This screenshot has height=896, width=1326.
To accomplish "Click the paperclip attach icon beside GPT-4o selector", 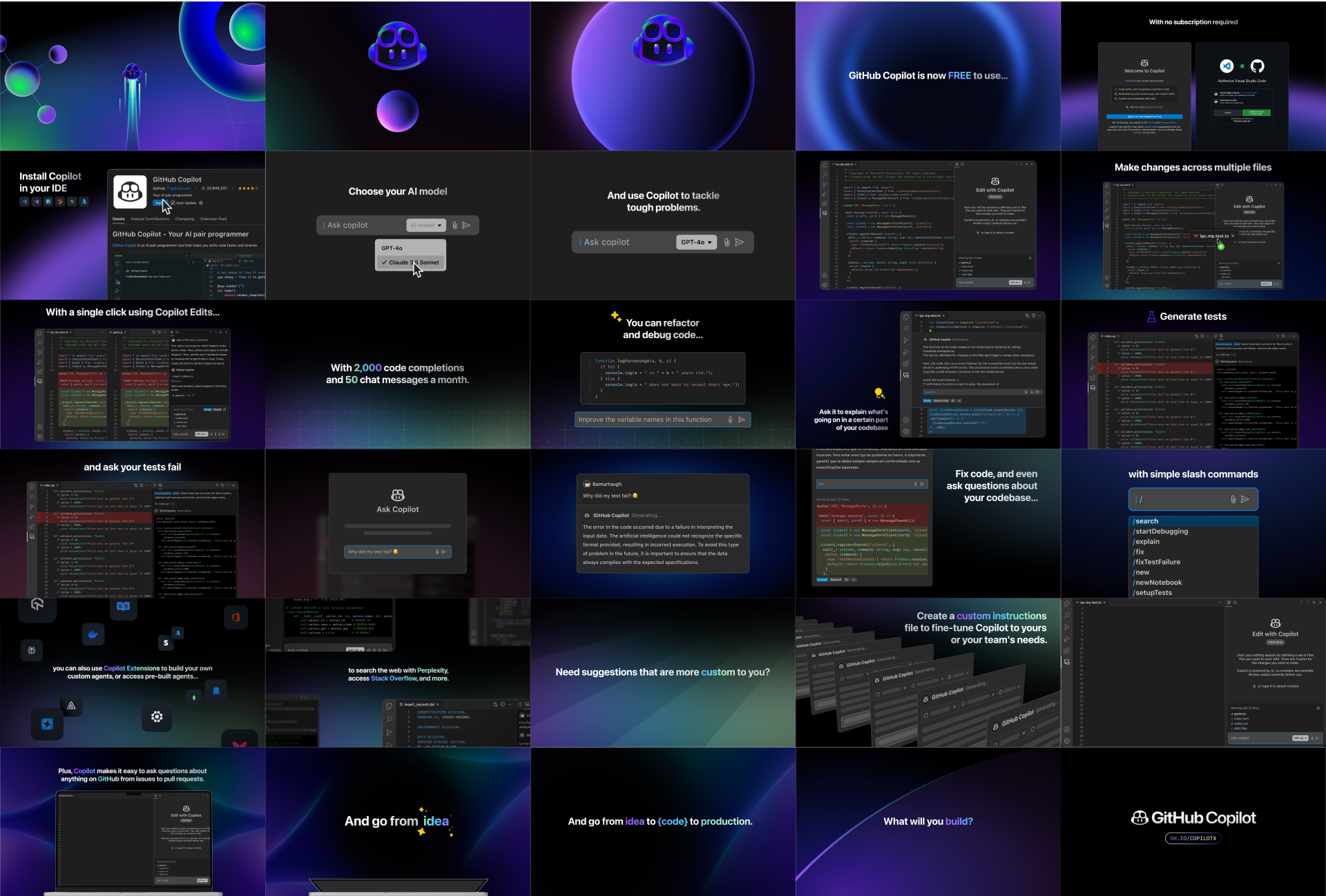I will coord(727,242).
